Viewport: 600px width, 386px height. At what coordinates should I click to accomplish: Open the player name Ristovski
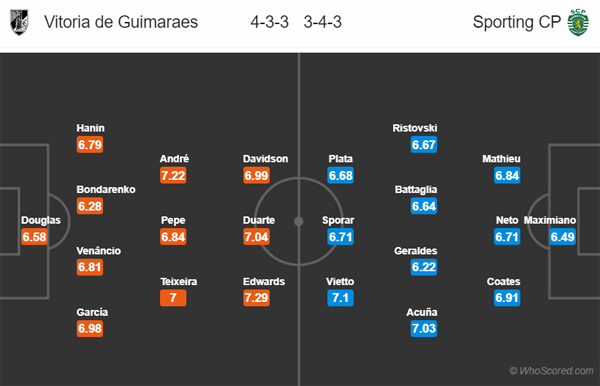415,128
